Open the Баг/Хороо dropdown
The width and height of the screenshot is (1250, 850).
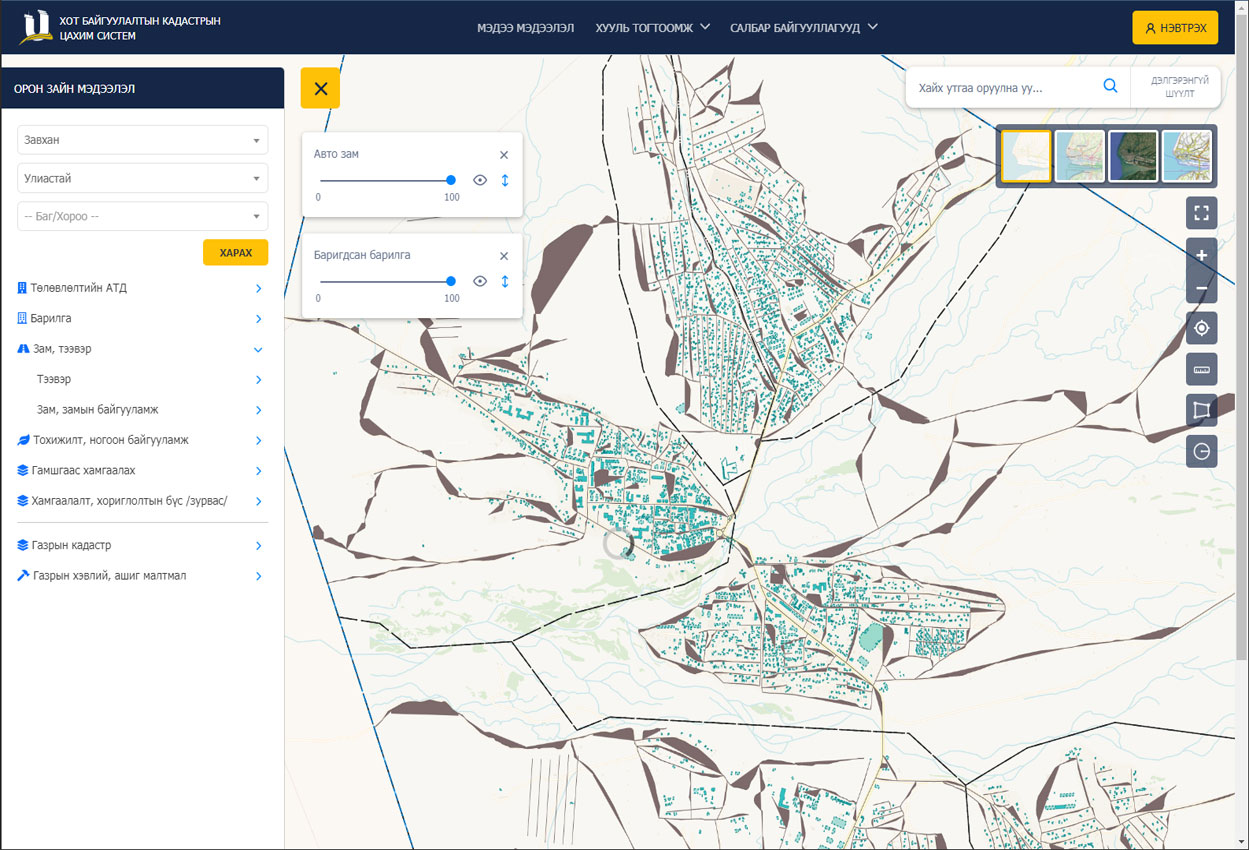(x=143, y=216)
